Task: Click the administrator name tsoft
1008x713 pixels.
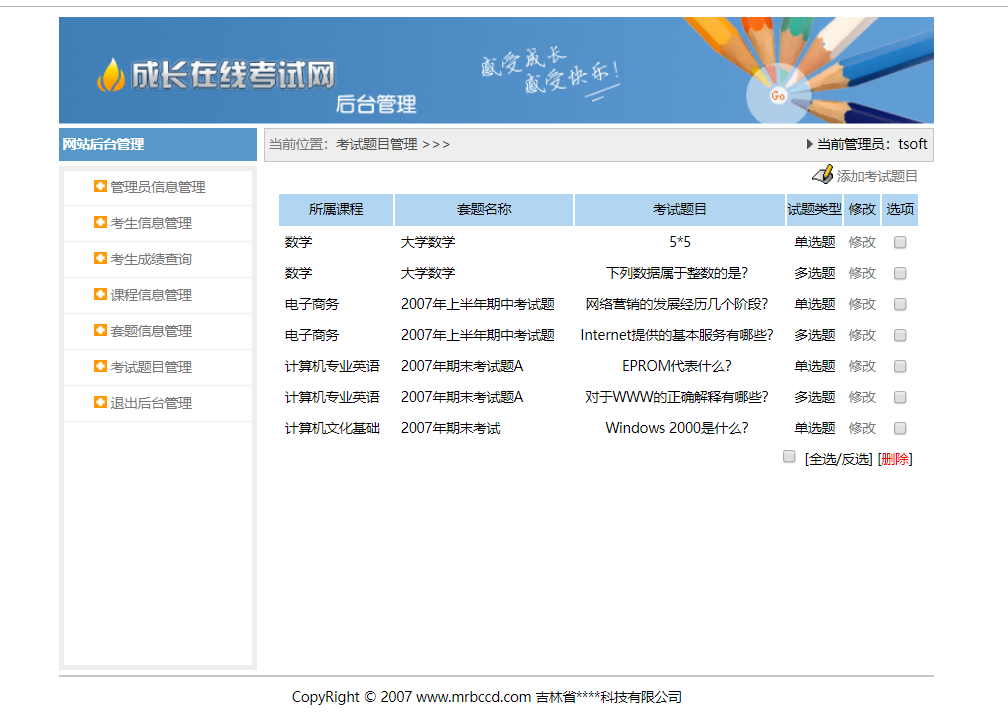Action: (913, 144)
